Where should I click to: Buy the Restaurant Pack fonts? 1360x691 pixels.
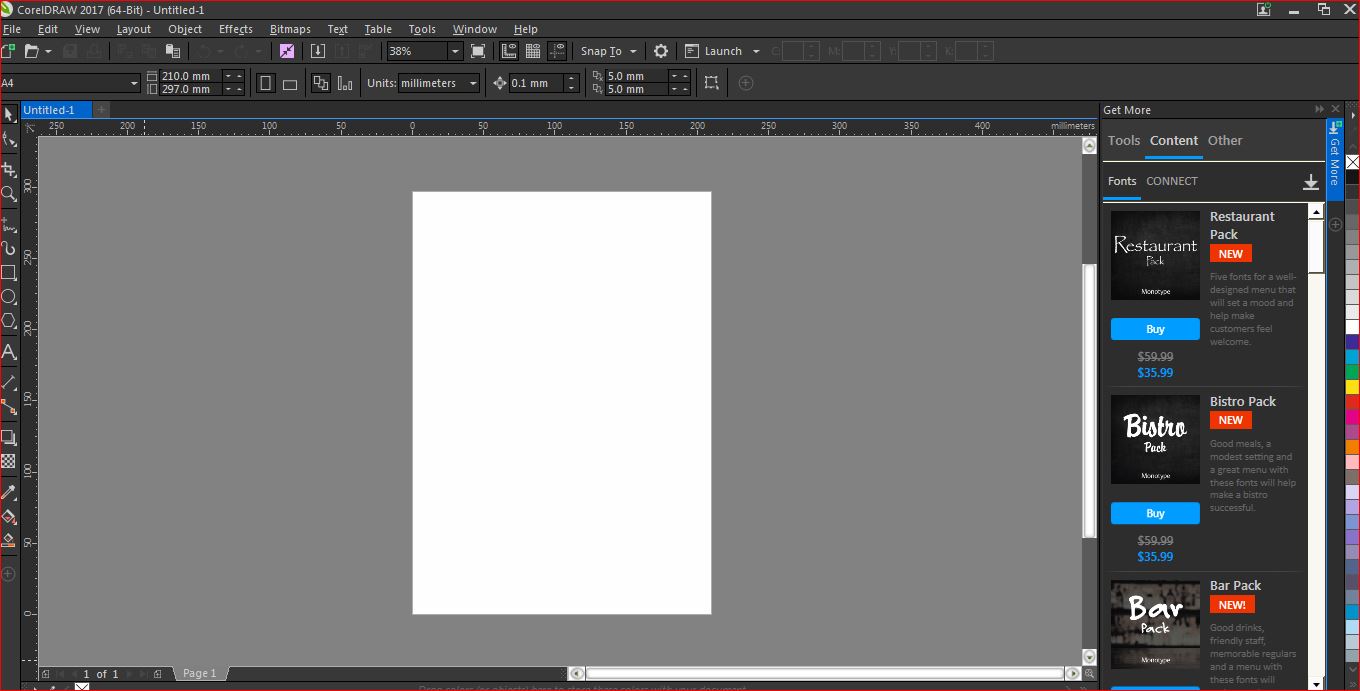(x=1155, y=329)
